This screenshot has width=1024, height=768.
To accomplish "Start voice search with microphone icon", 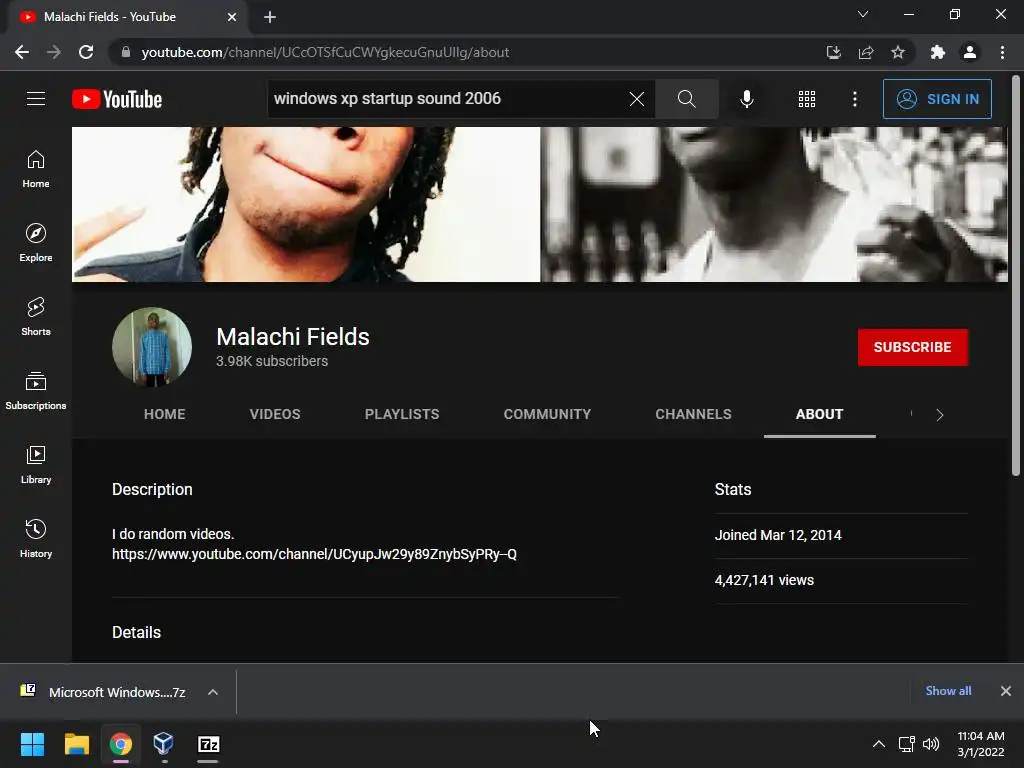I will (x=746, y=99).
